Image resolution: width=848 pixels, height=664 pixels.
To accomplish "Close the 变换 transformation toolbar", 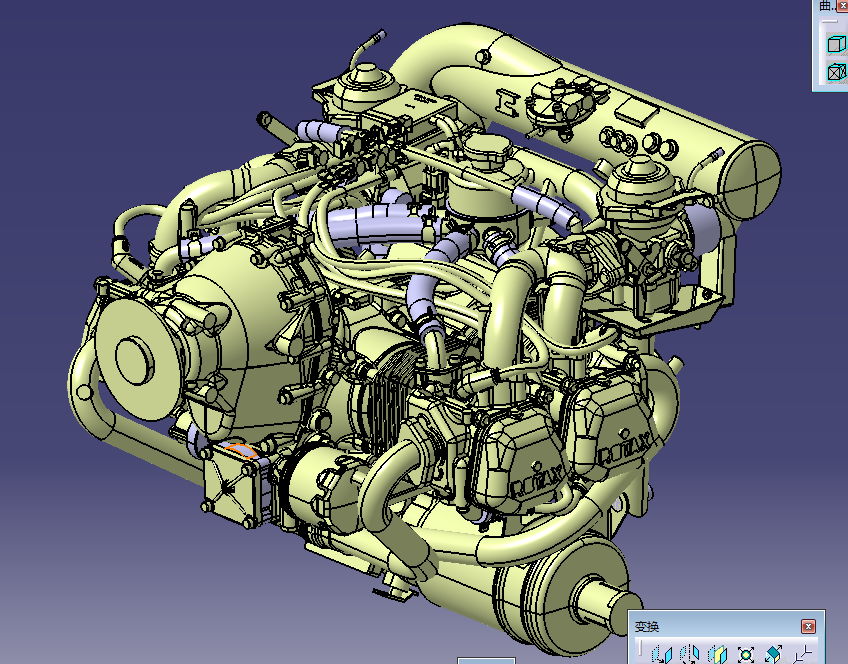I will 808,625.
